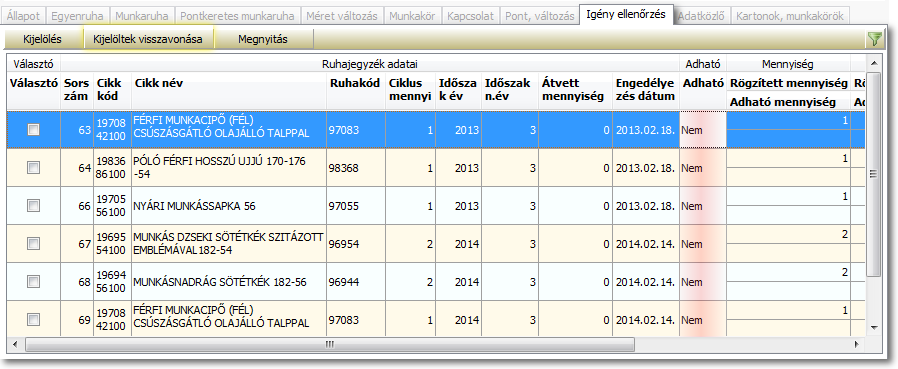Click Kijelöltek visszavonása button
Image resolution: width=898 pixels, height=369 pixels.
[148, 40]
